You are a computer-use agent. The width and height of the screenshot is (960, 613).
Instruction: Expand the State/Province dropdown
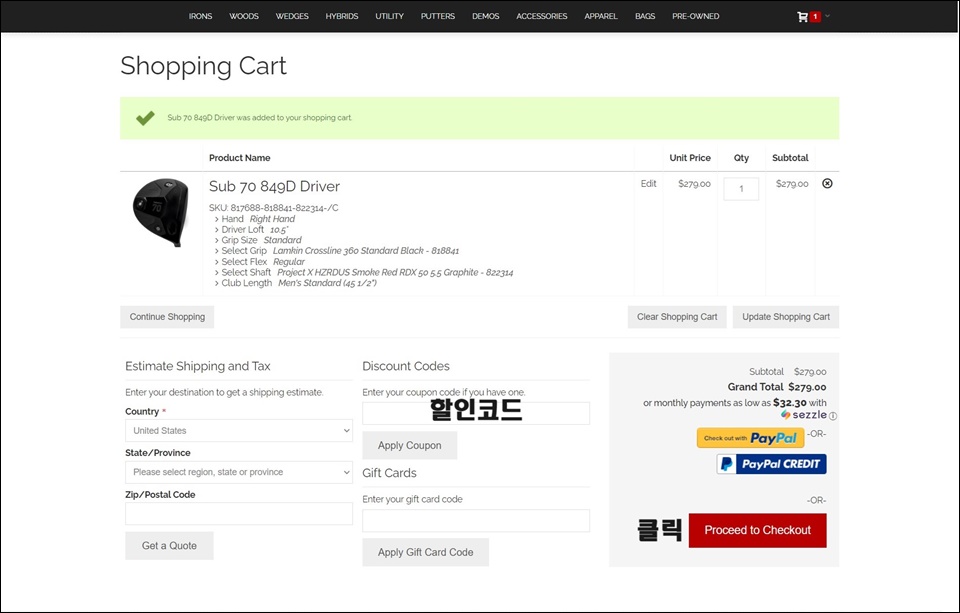tap(239, 472)
